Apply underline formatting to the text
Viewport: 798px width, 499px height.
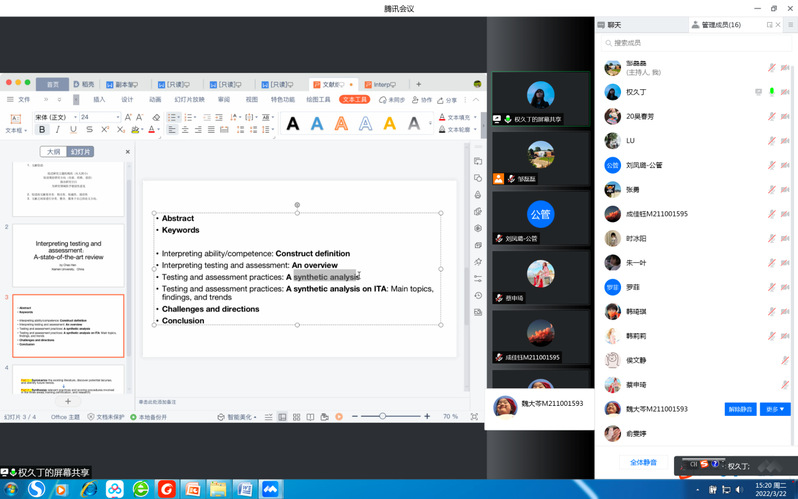click(x=72, y=130)
